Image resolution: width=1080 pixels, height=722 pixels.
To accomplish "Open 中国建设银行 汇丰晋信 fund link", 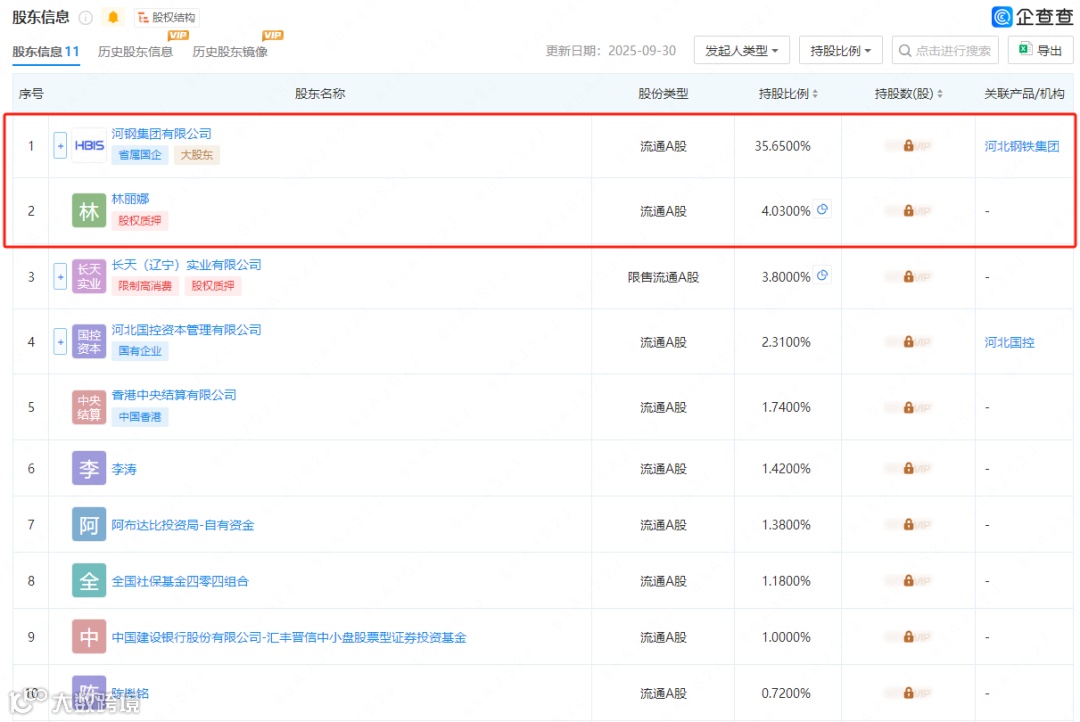I will (289, 638).
